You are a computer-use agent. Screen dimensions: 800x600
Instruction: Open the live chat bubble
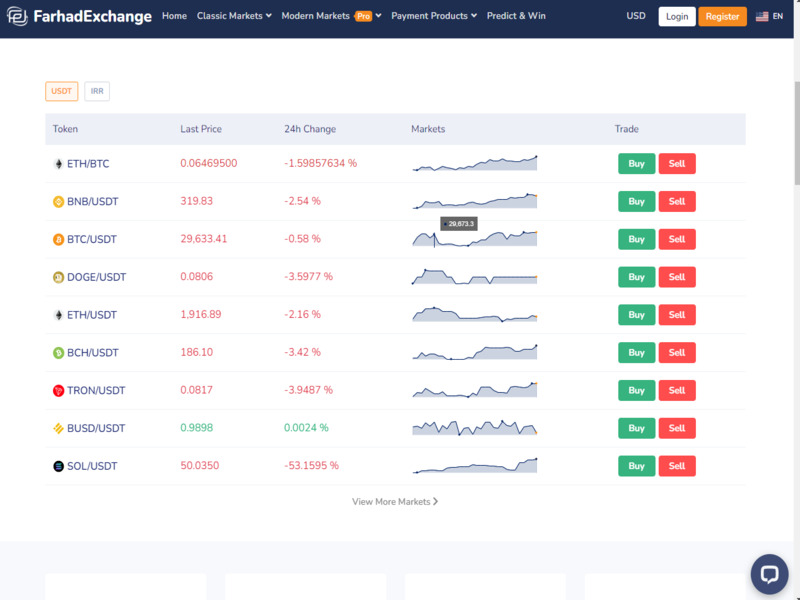pos(769,574)
